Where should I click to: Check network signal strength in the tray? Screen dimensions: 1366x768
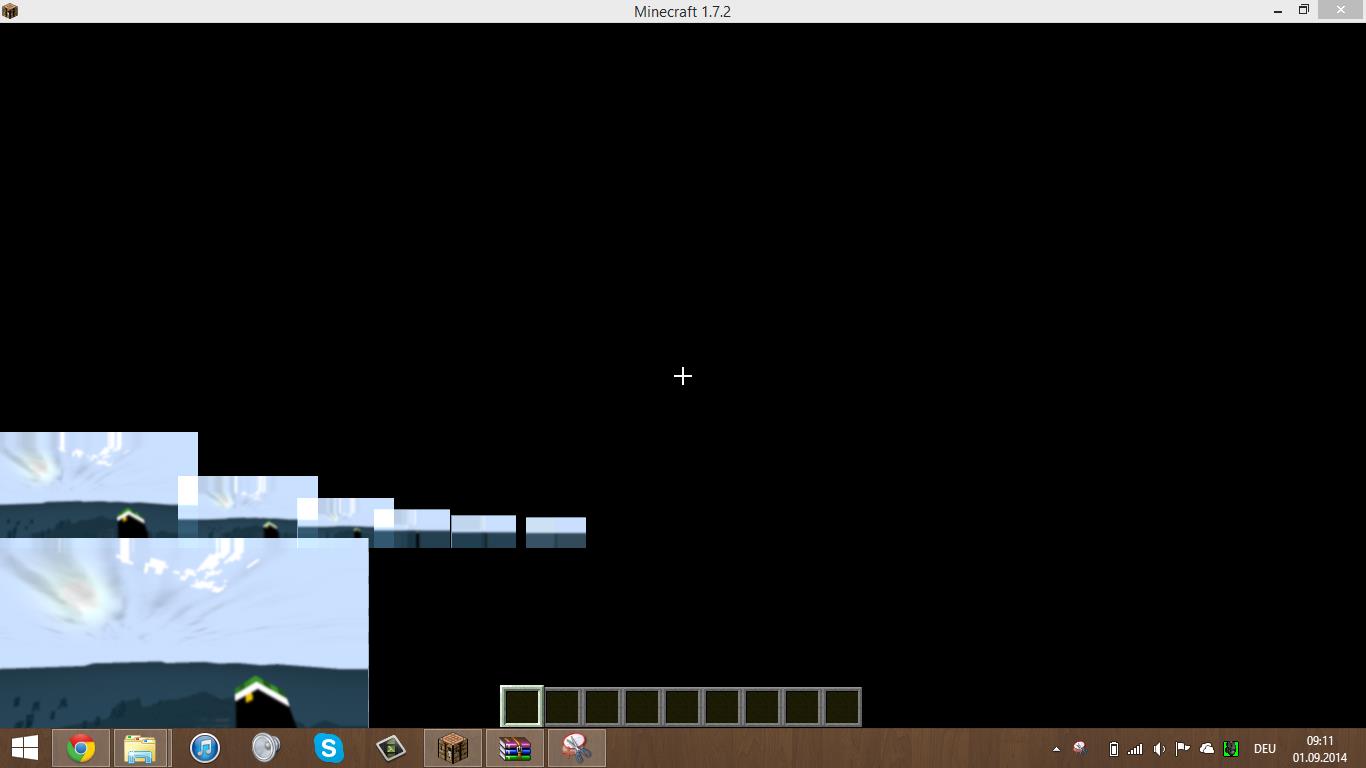point(1135,748)
